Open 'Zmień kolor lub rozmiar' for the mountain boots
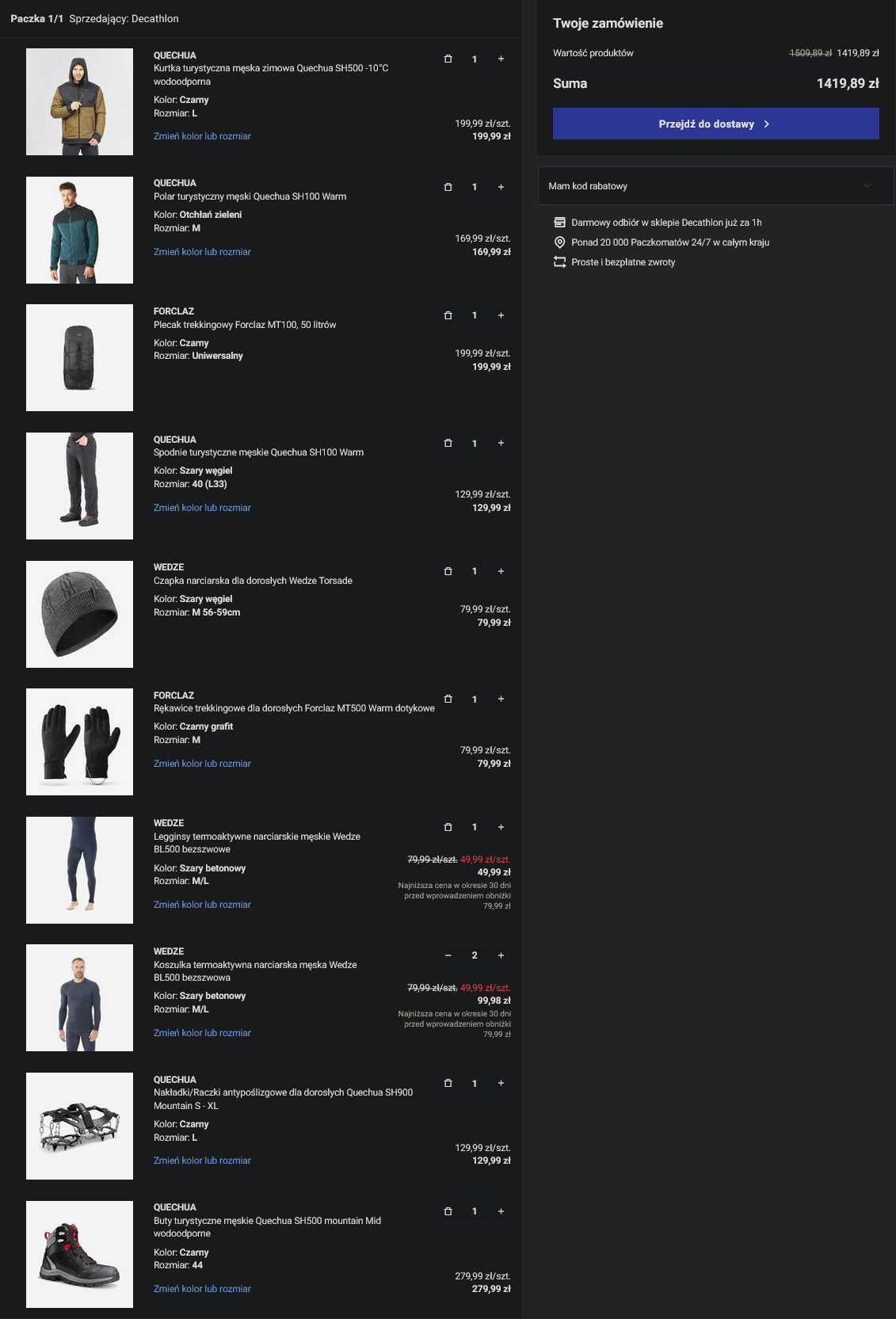The image size is (896, 1319). [x=202, y=1289]
